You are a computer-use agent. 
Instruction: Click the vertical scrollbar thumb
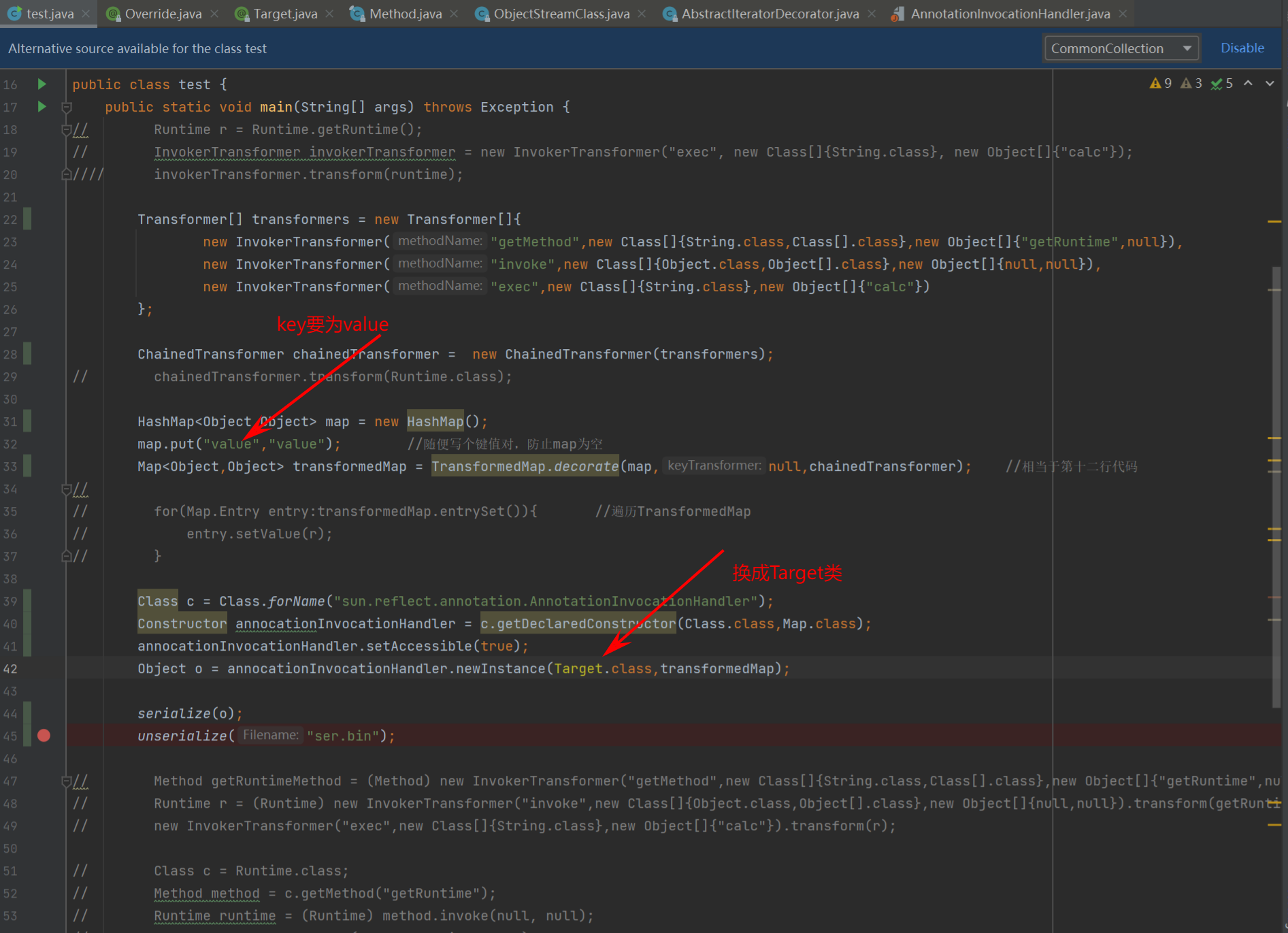click(1276, 487)
